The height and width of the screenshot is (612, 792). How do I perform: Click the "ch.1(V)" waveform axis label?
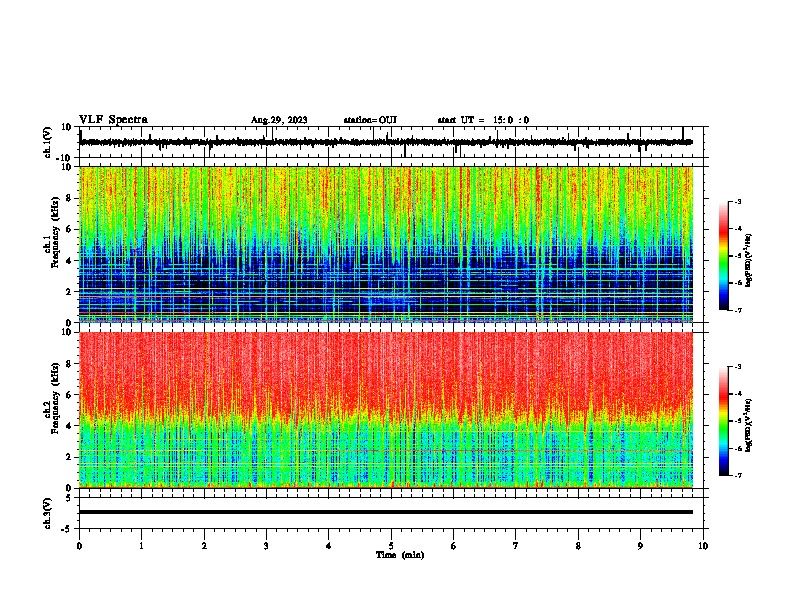click(x=48, y=142)
